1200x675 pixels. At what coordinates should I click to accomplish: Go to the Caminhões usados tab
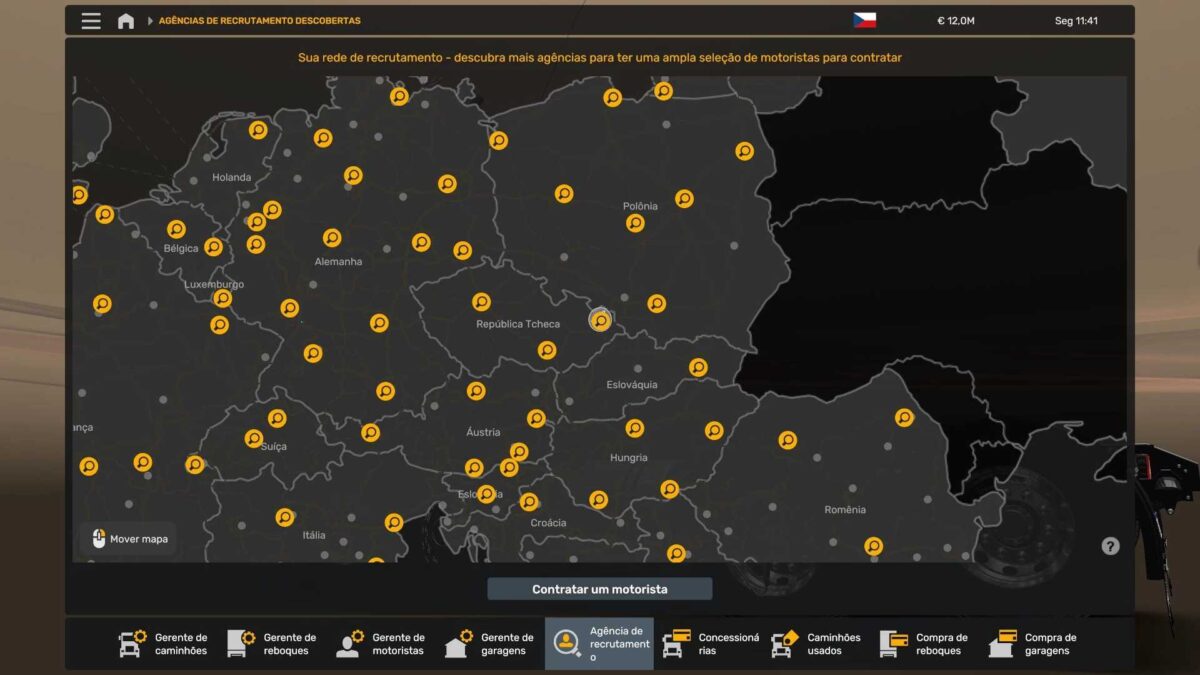point(817,644)
